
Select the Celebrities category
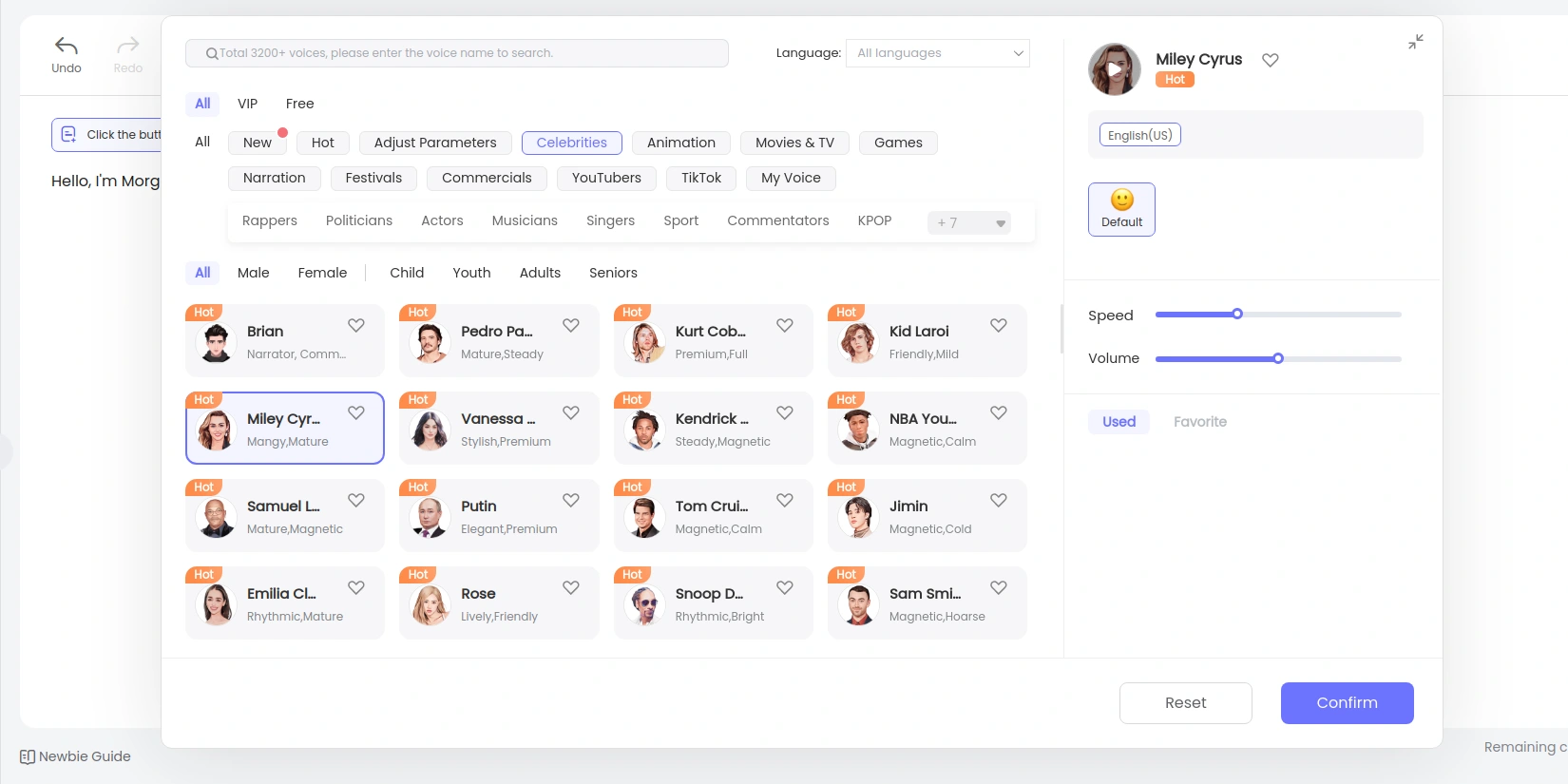571,143
